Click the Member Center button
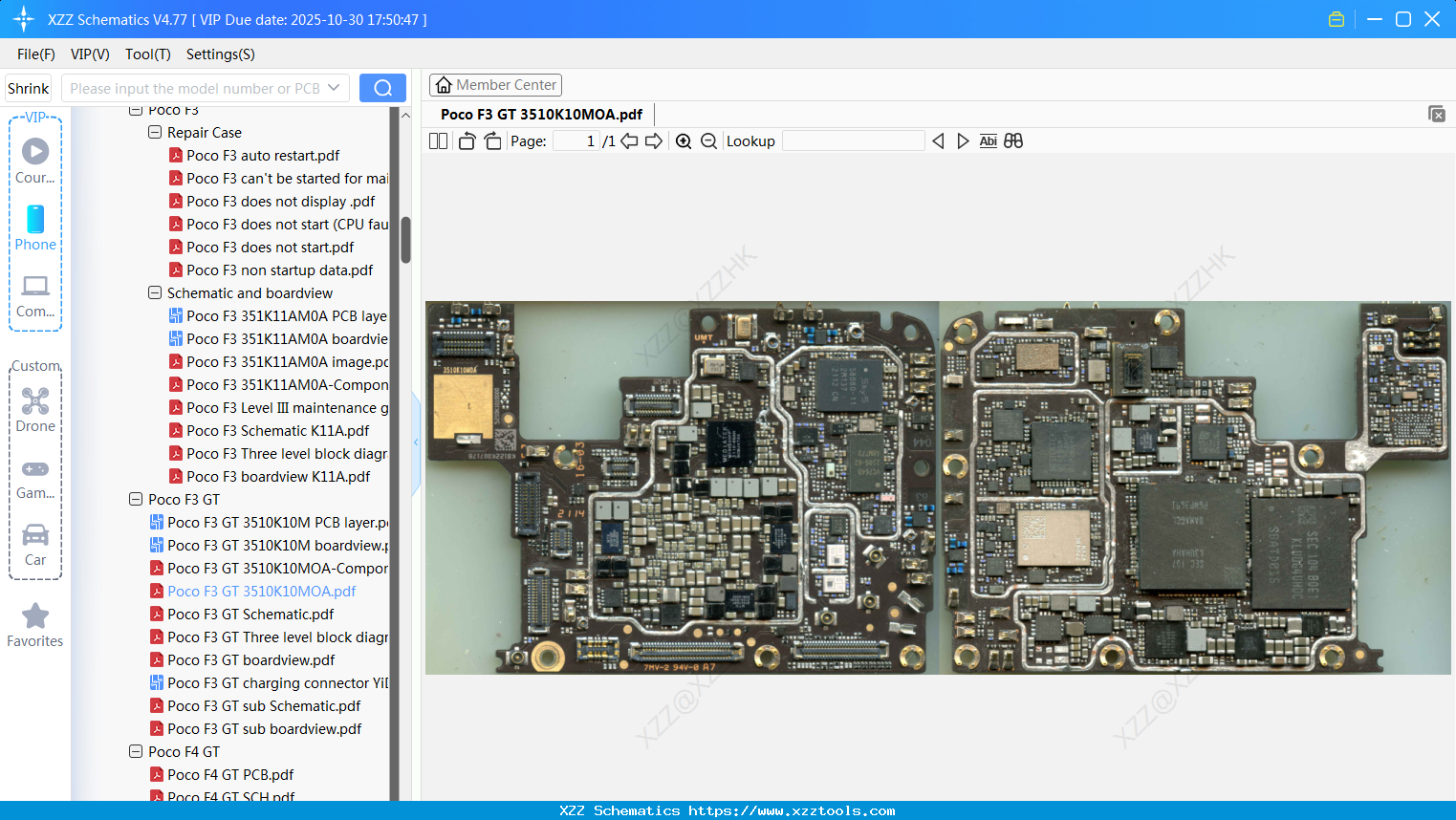This screenshot has height=820, width=1456. pyautogui.click(x=495, y=85)
